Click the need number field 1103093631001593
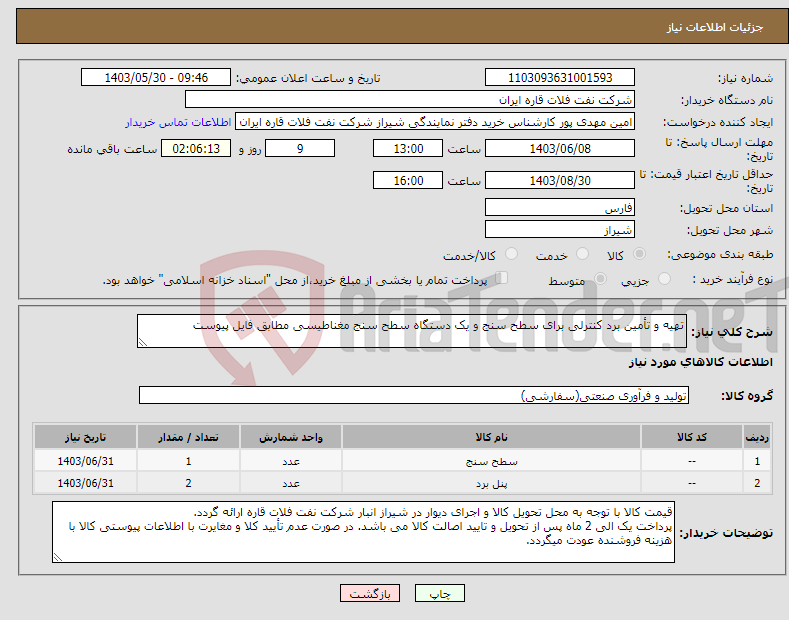Screen dimensions: 789x620 tap(560, 78)
